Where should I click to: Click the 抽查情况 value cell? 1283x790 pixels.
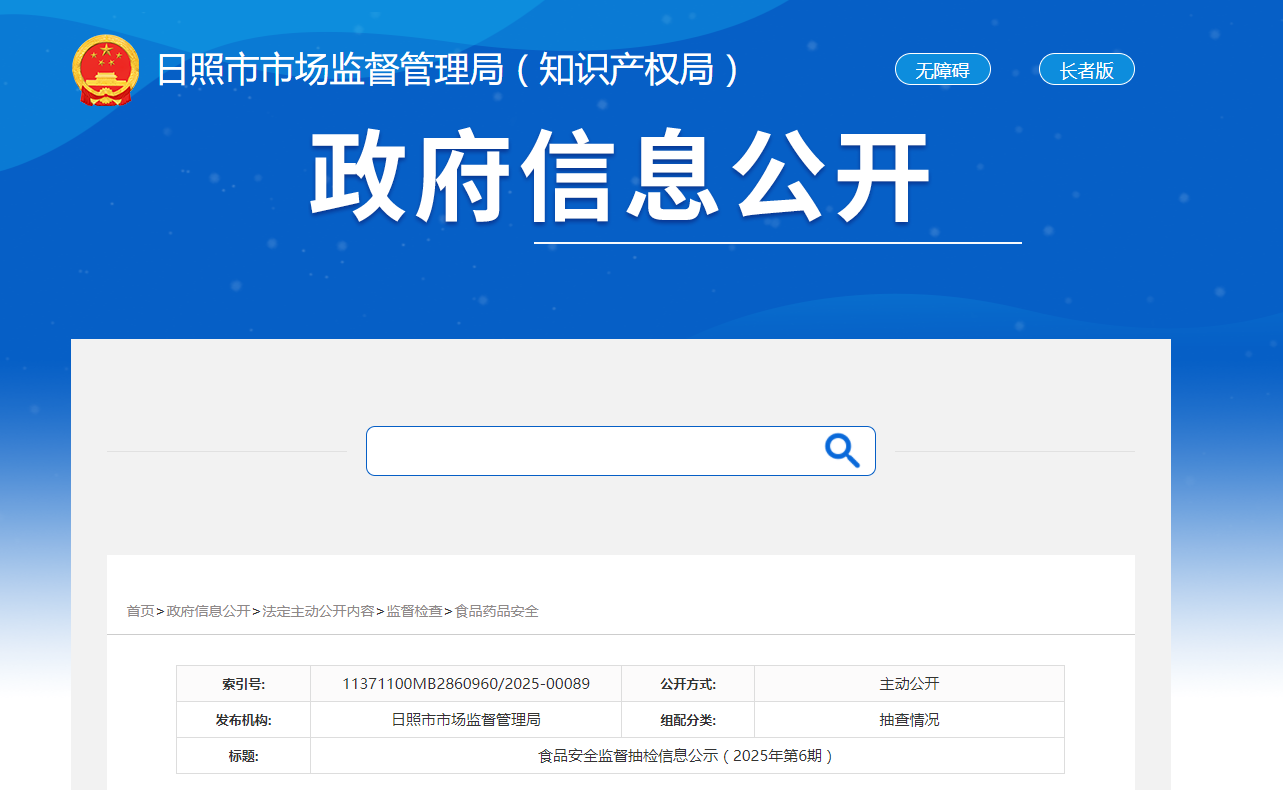click(909, 720)
